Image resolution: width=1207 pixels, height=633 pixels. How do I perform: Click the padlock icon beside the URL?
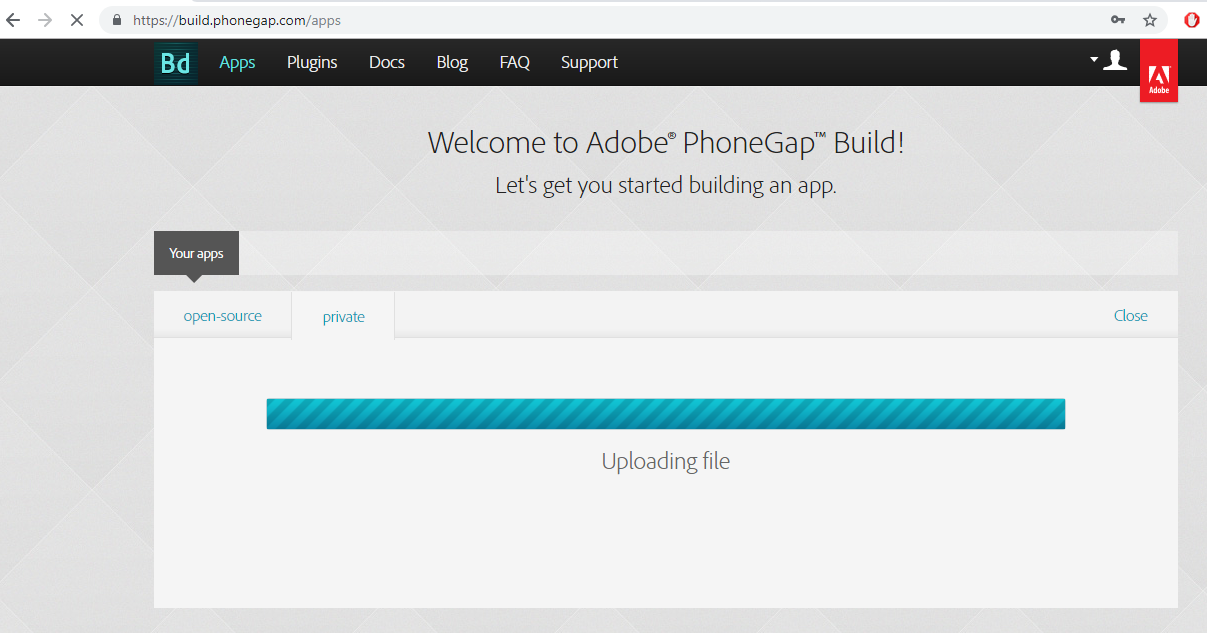pos(116,19)
